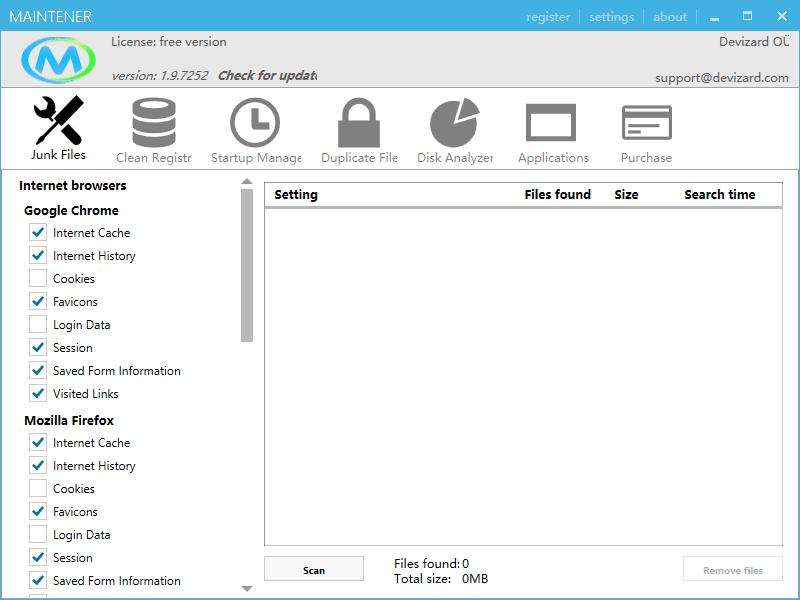Image resolution: width=800 pixels, height=600 pixels.
Task: Click the register link
Action: click(x=548, y=16)
